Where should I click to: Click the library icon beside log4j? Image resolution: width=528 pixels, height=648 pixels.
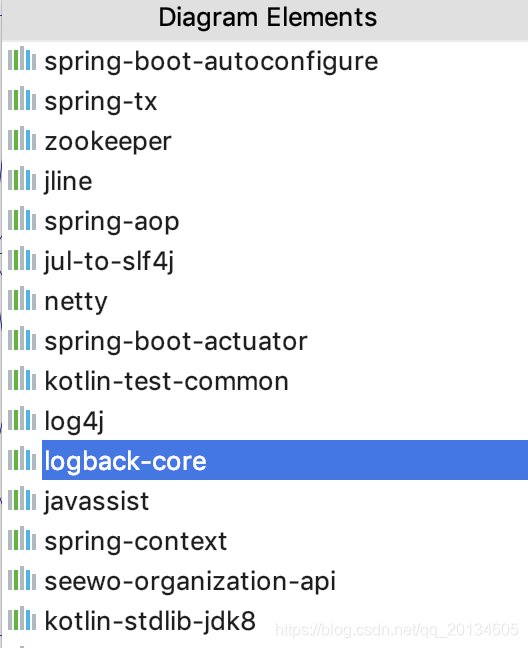tap(22, 419)
